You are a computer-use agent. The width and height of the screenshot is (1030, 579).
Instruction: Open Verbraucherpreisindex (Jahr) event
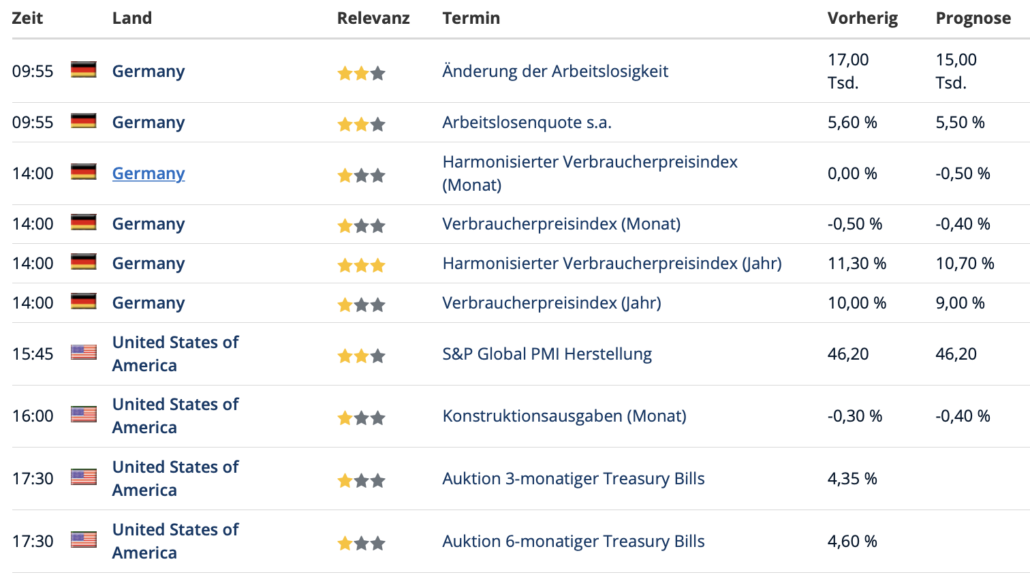[552, 302]
